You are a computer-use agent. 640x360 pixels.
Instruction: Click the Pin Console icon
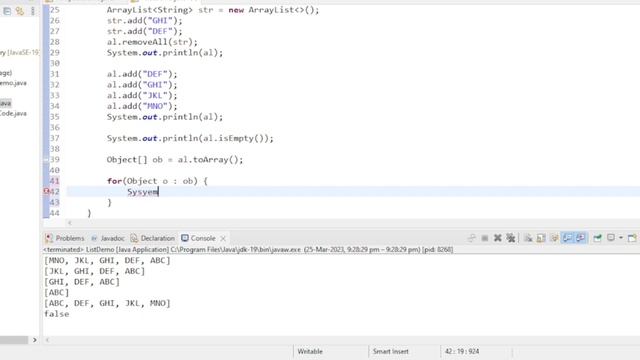598,238
